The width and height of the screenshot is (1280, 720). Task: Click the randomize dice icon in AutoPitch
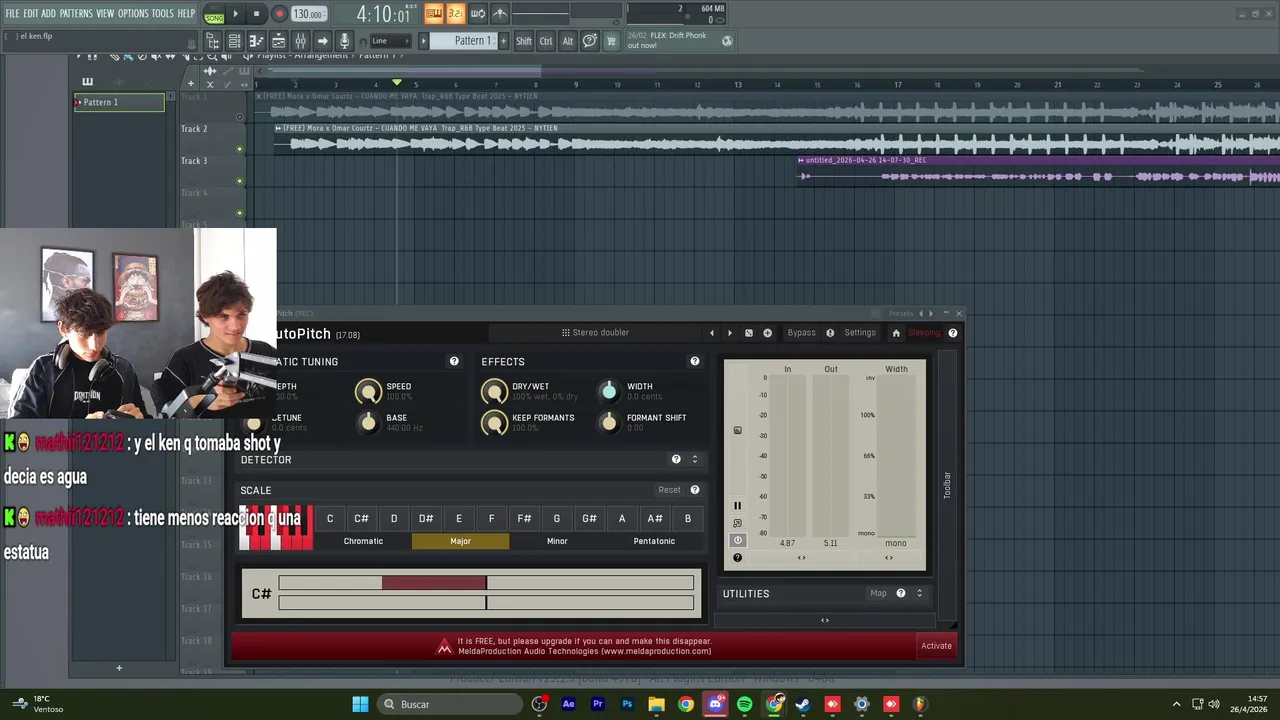tap(749, 333)
